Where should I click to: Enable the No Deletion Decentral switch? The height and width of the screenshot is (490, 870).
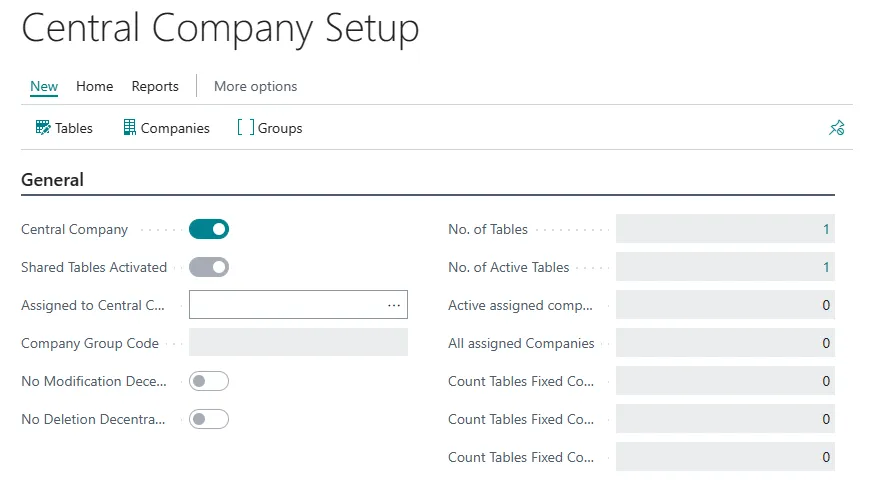[209, 419]
